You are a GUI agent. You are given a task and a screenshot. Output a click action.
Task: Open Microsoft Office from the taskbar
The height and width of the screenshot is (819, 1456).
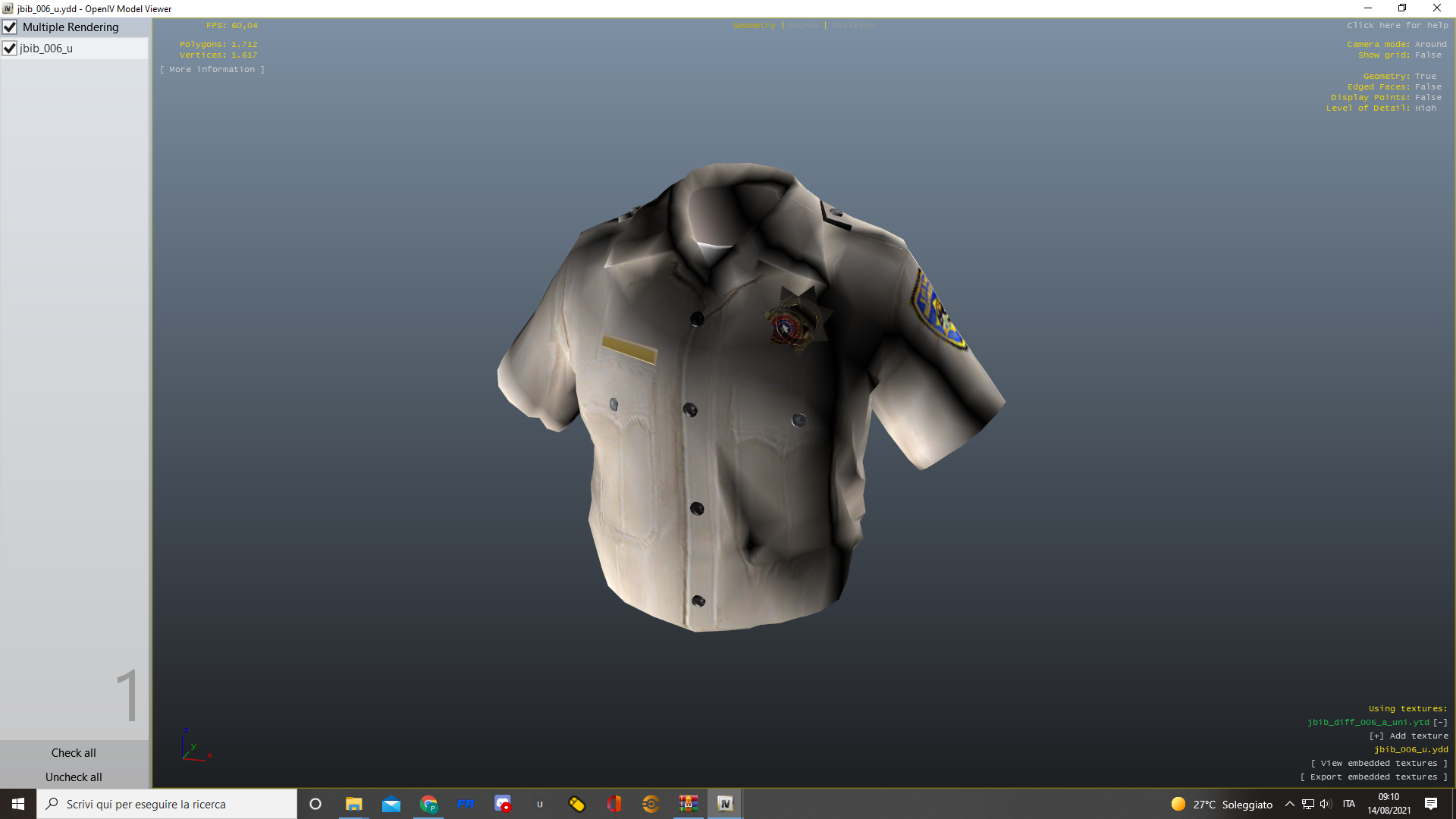click(613, 804)
